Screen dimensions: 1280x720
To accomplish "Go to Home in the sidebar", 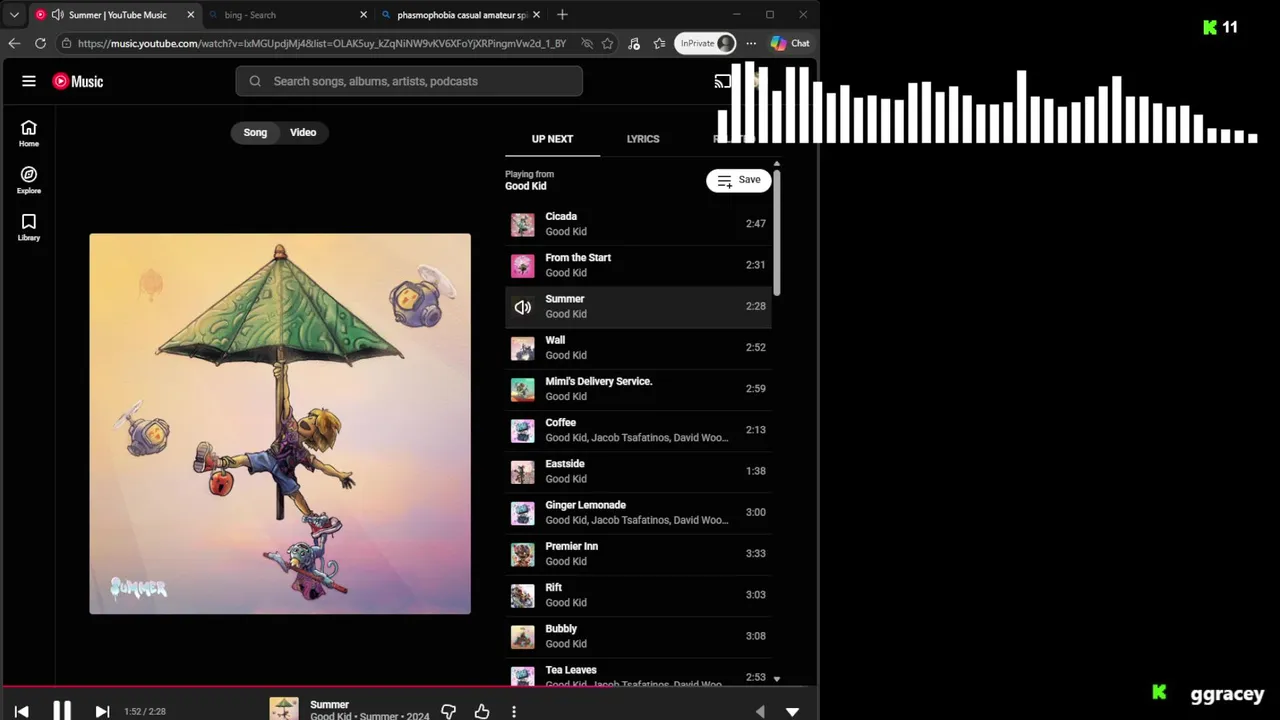I will point(29,133).
